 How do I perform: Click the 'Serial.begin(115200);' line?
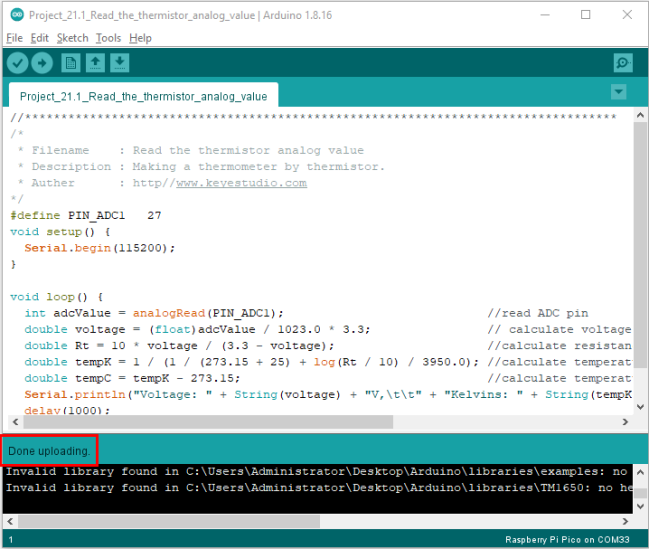99,248
